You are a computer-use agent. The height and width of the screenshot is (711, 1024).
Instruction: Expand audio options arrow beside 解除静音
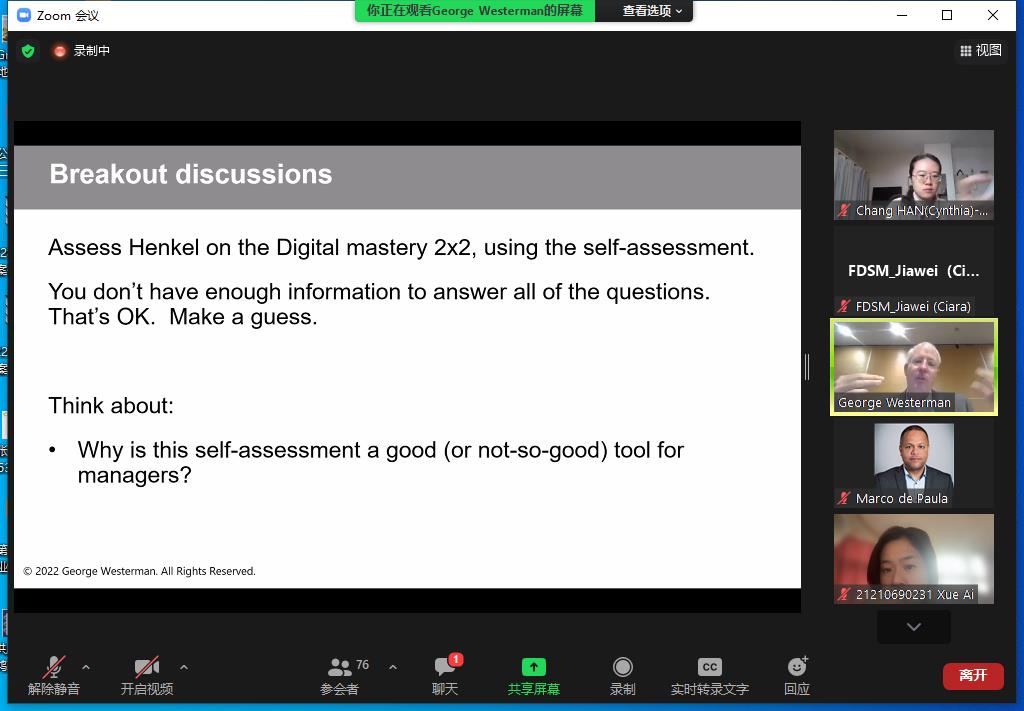click(86, 667)
